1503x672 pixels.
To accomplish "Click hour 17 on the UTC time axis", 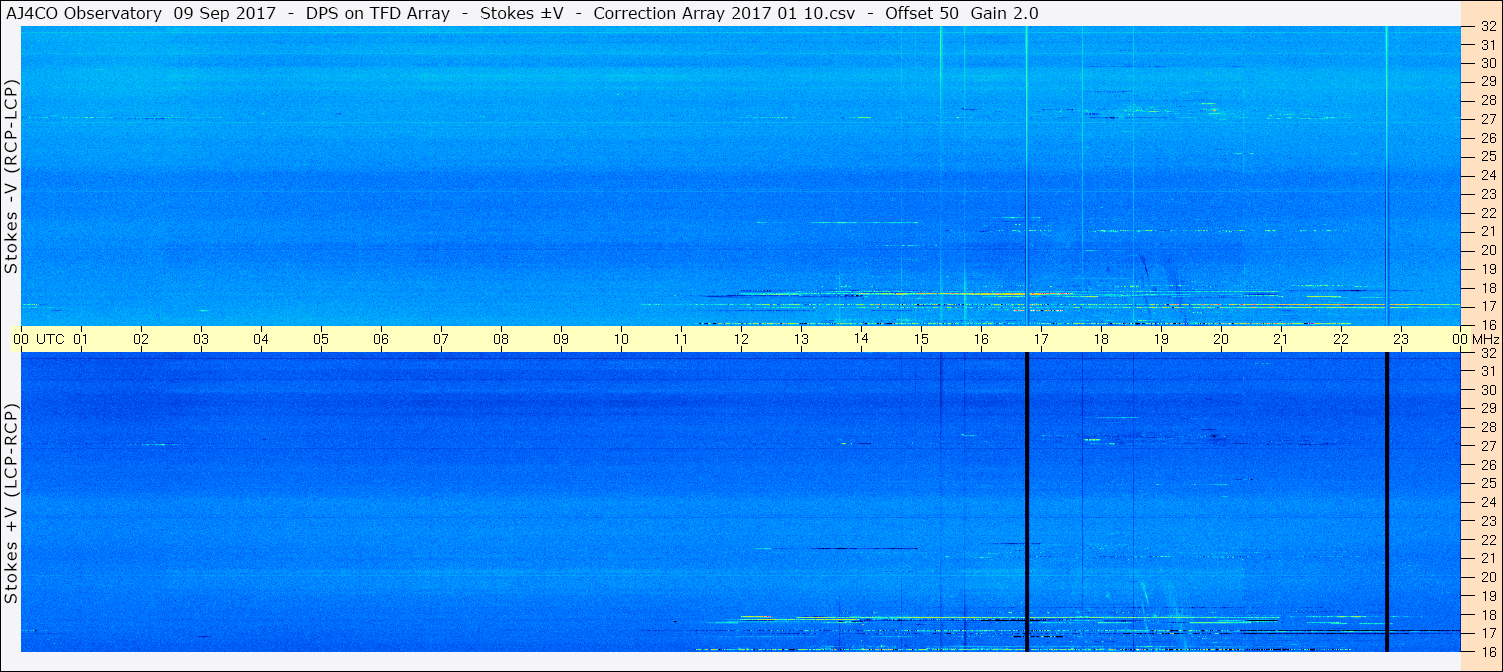I will [1041, 339].
